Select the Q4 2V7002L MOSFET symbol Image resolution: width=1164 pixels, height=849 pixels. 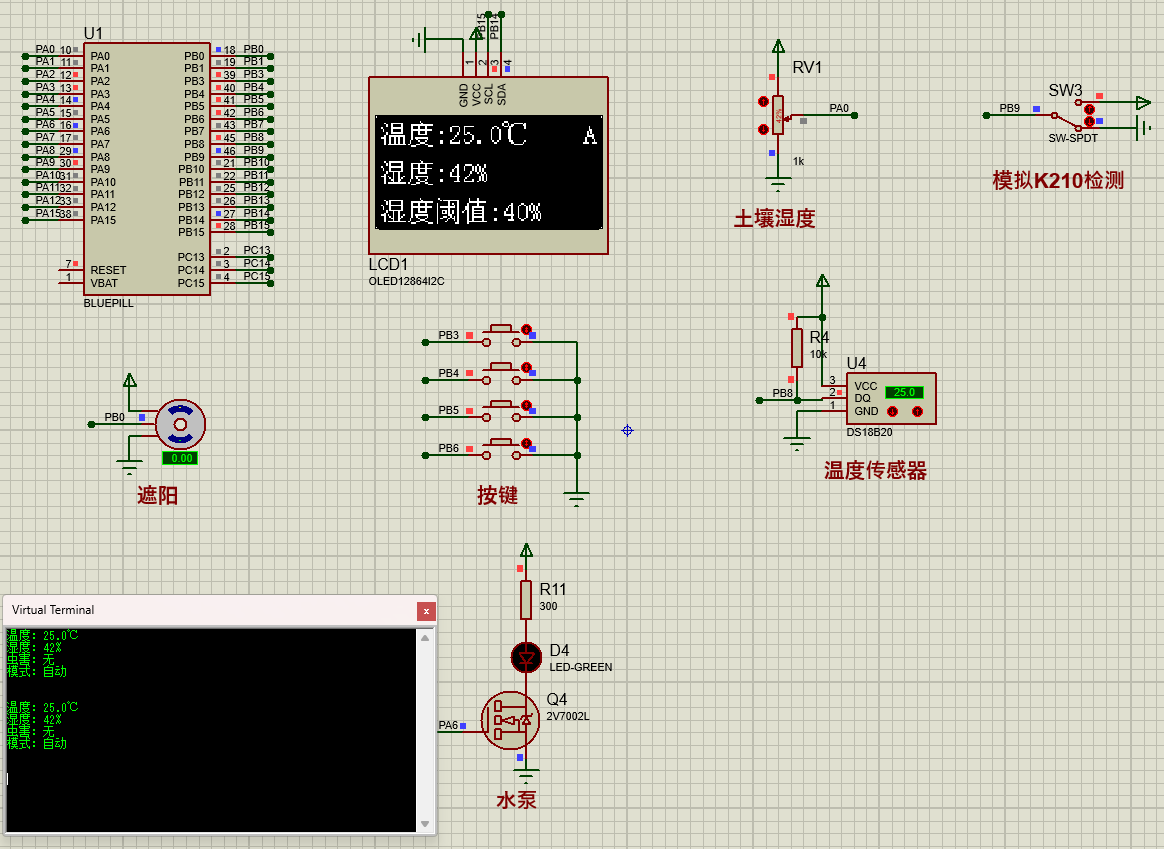tap(512, 720)
